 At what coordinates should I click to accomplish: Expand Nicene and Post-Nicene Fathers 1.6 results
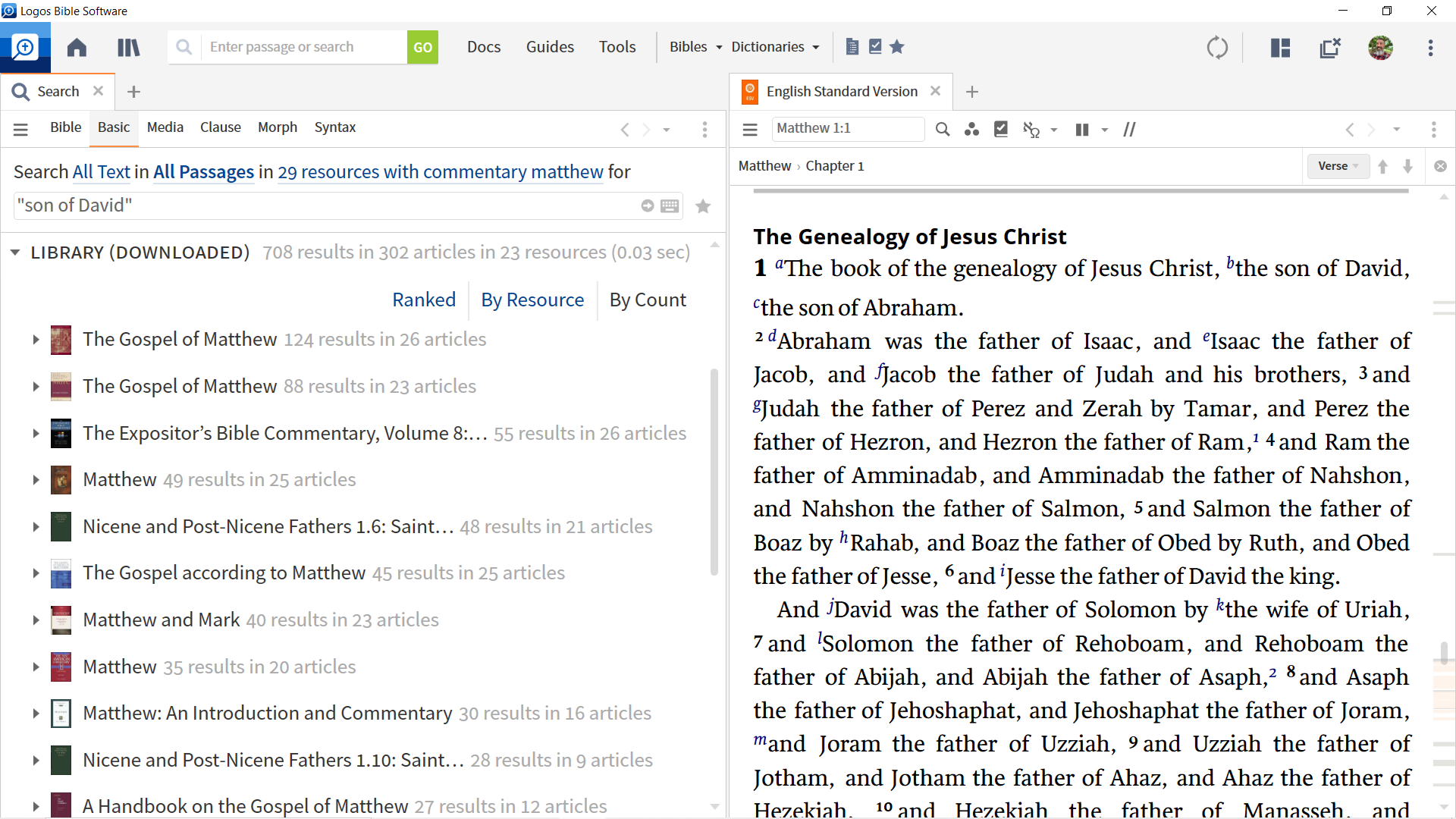tap(36, 527)
